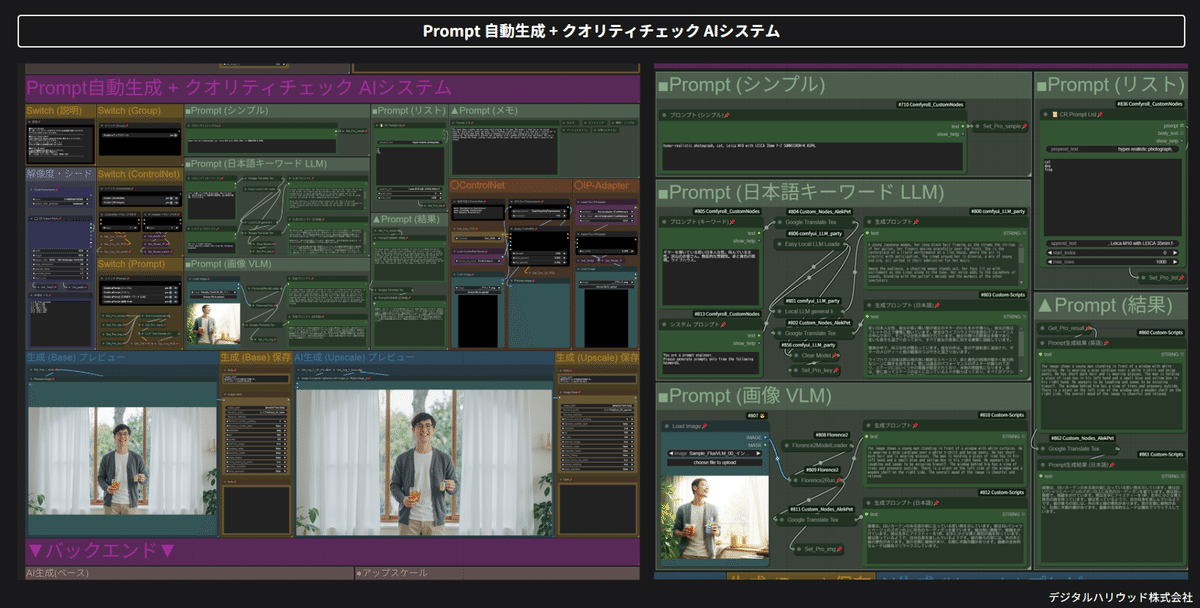Click the collapse dot of Florence2ModelLoader node

point(787,445)
